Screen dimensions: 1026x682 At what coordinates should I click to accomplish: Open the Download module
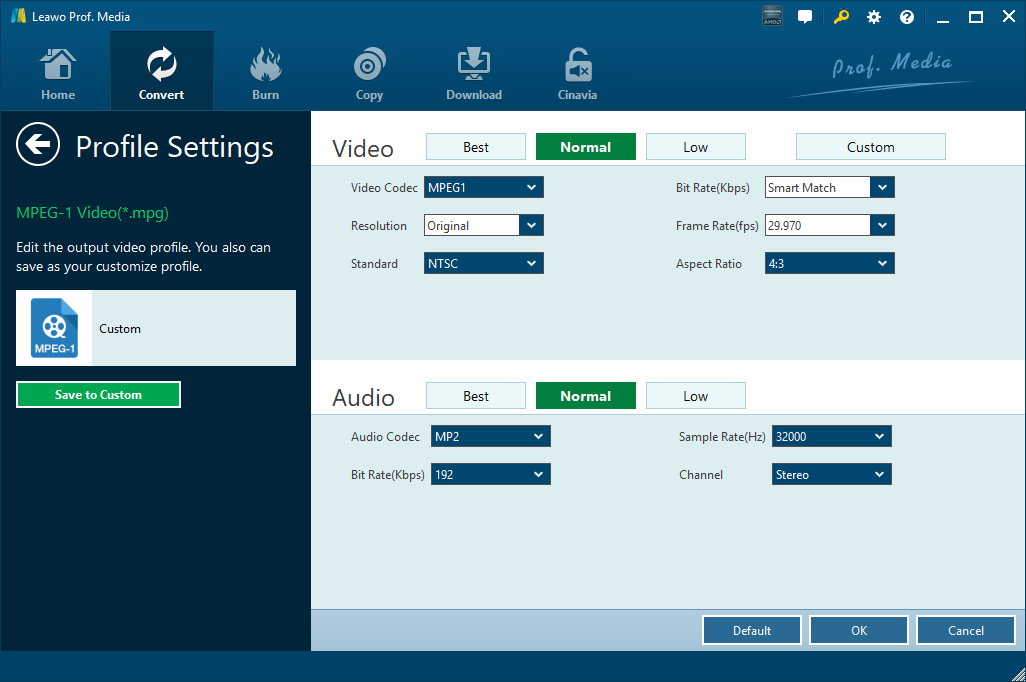[473, 74]
